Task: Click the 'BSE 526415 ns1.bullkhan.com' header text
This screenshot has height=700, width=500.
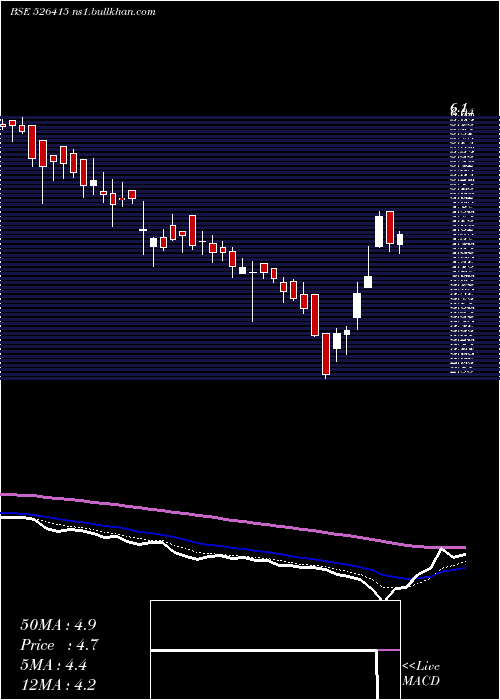Action: tap(83, 12)
